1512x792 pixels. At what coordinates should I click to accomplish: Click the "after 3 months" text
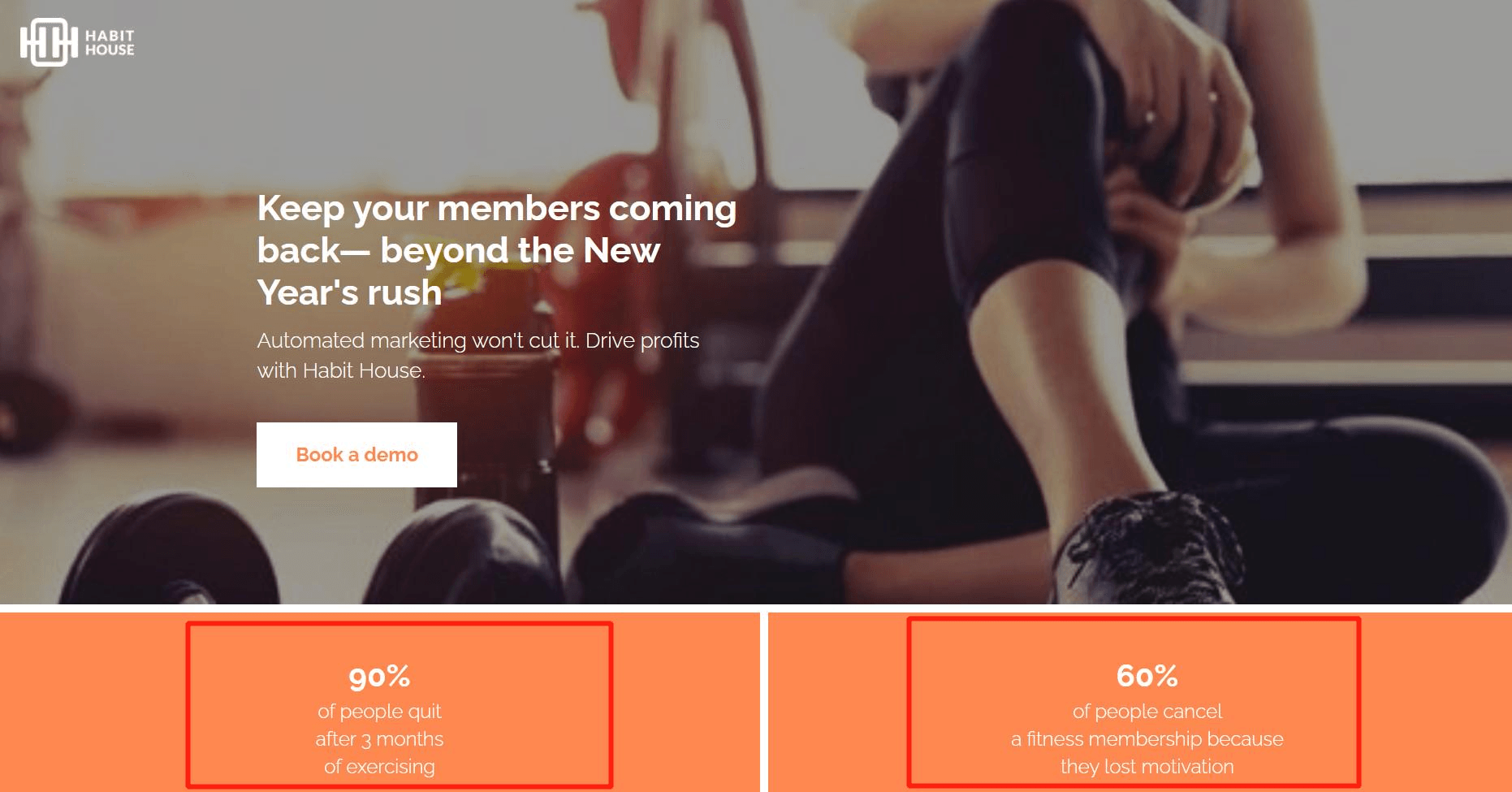click(379, 739)
